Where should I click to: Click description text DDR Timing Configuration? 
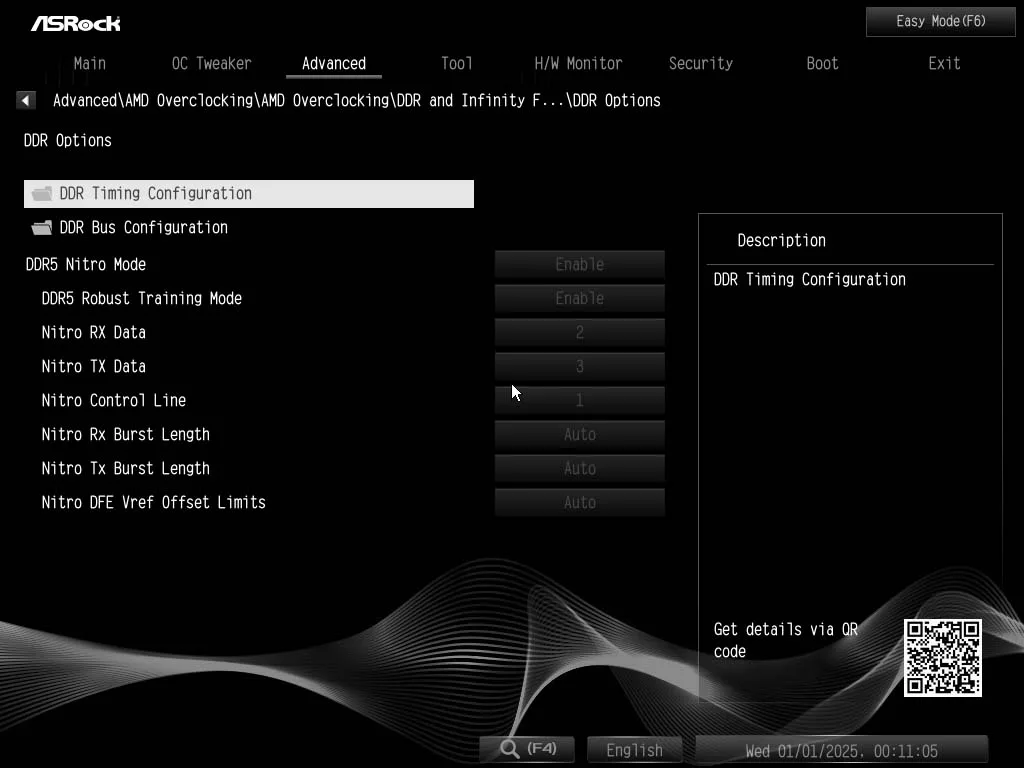click(809, 280)
